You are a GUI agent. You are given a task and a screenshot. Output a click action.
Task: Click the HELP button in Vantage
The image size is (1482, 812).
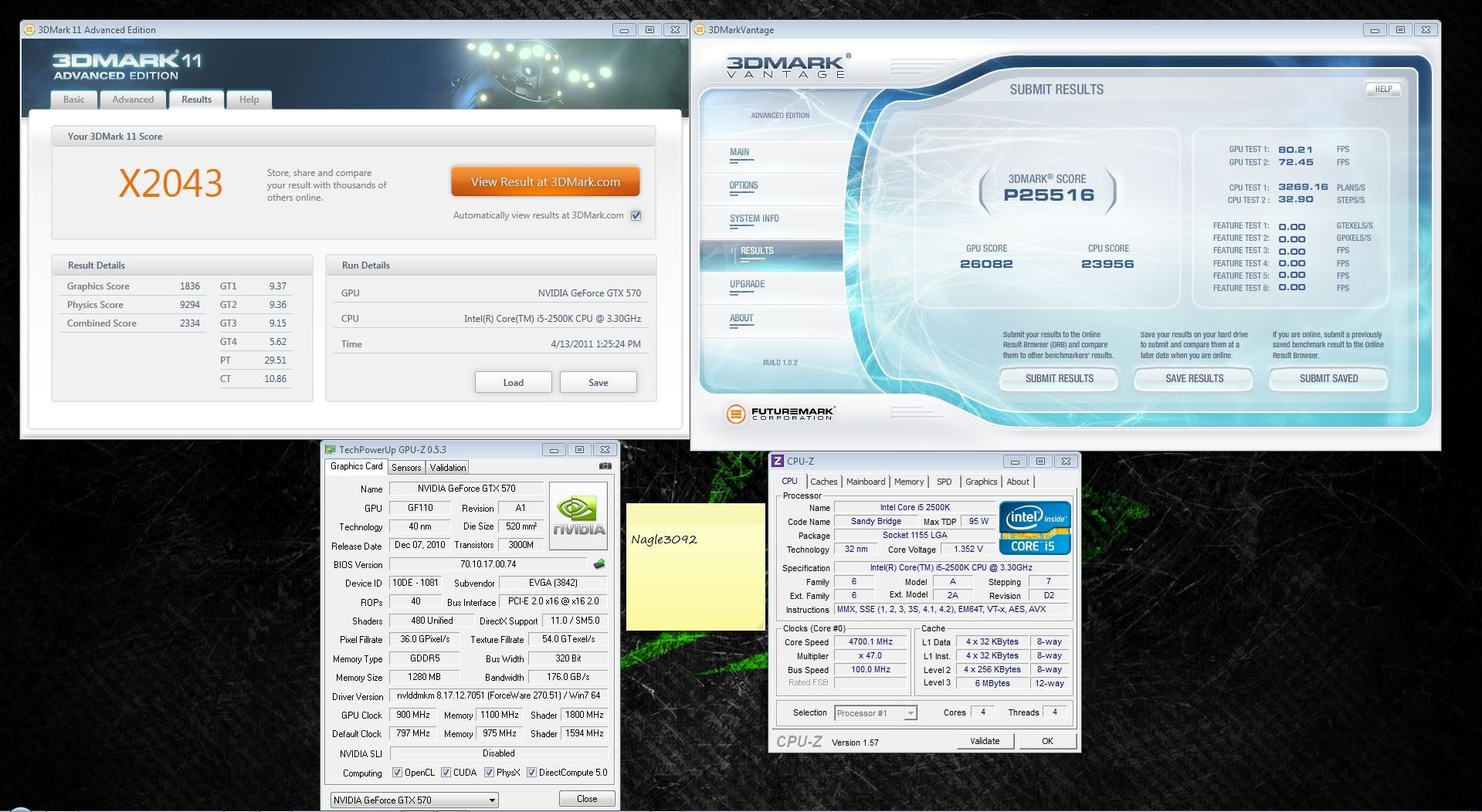1383,90
